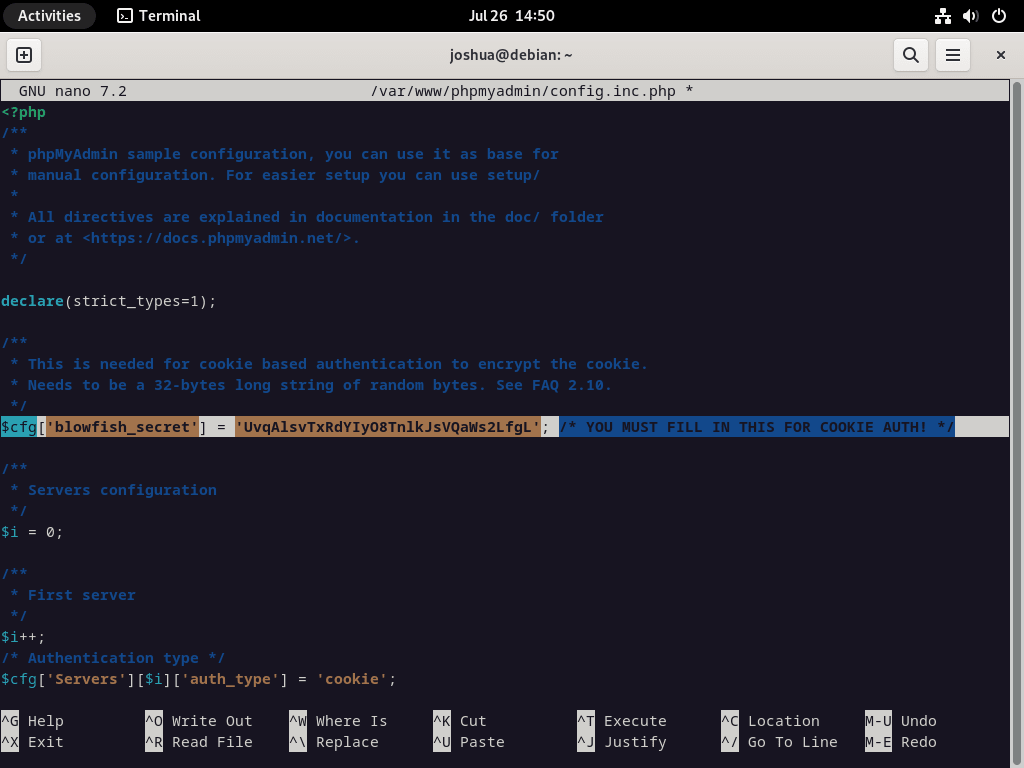1024x768 pixels.
Task: Click the network status icon in the top bar
Action: point(941,15)
